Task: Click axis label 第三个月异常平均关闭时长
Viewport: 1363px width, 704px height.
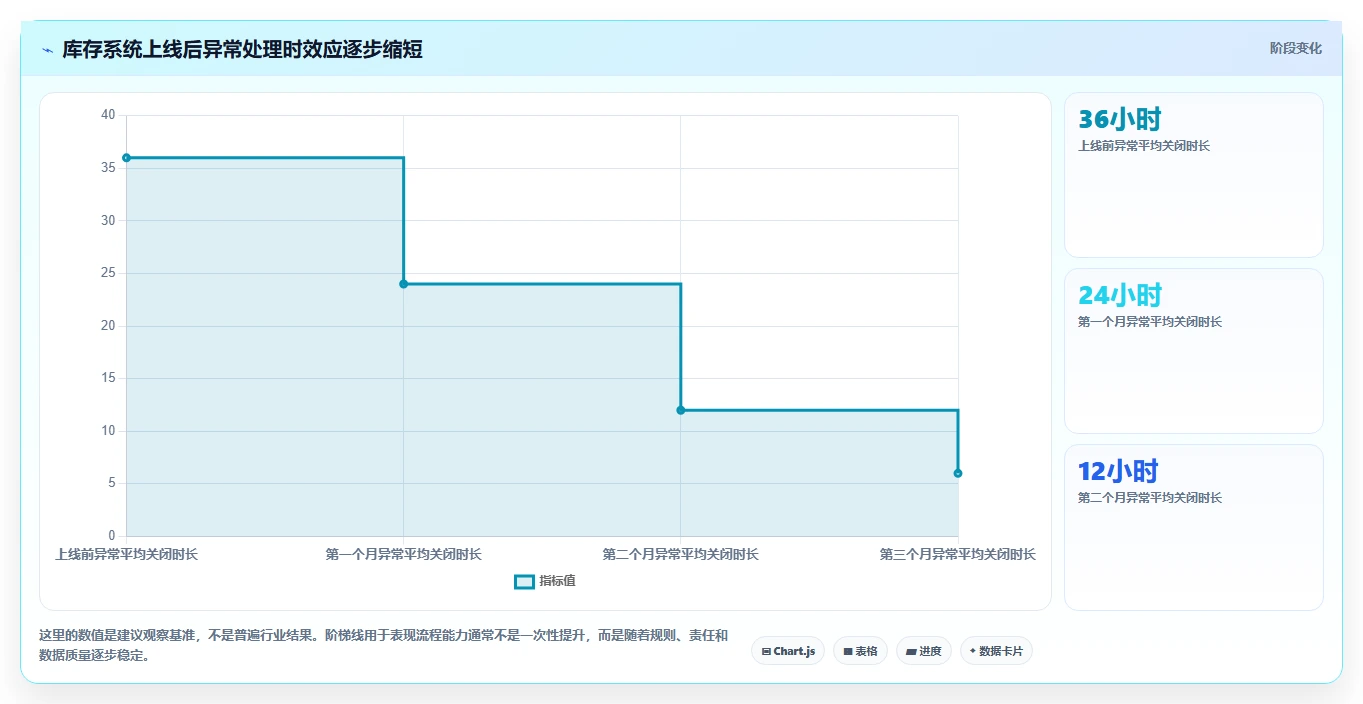Action: [x=958, y=554]
